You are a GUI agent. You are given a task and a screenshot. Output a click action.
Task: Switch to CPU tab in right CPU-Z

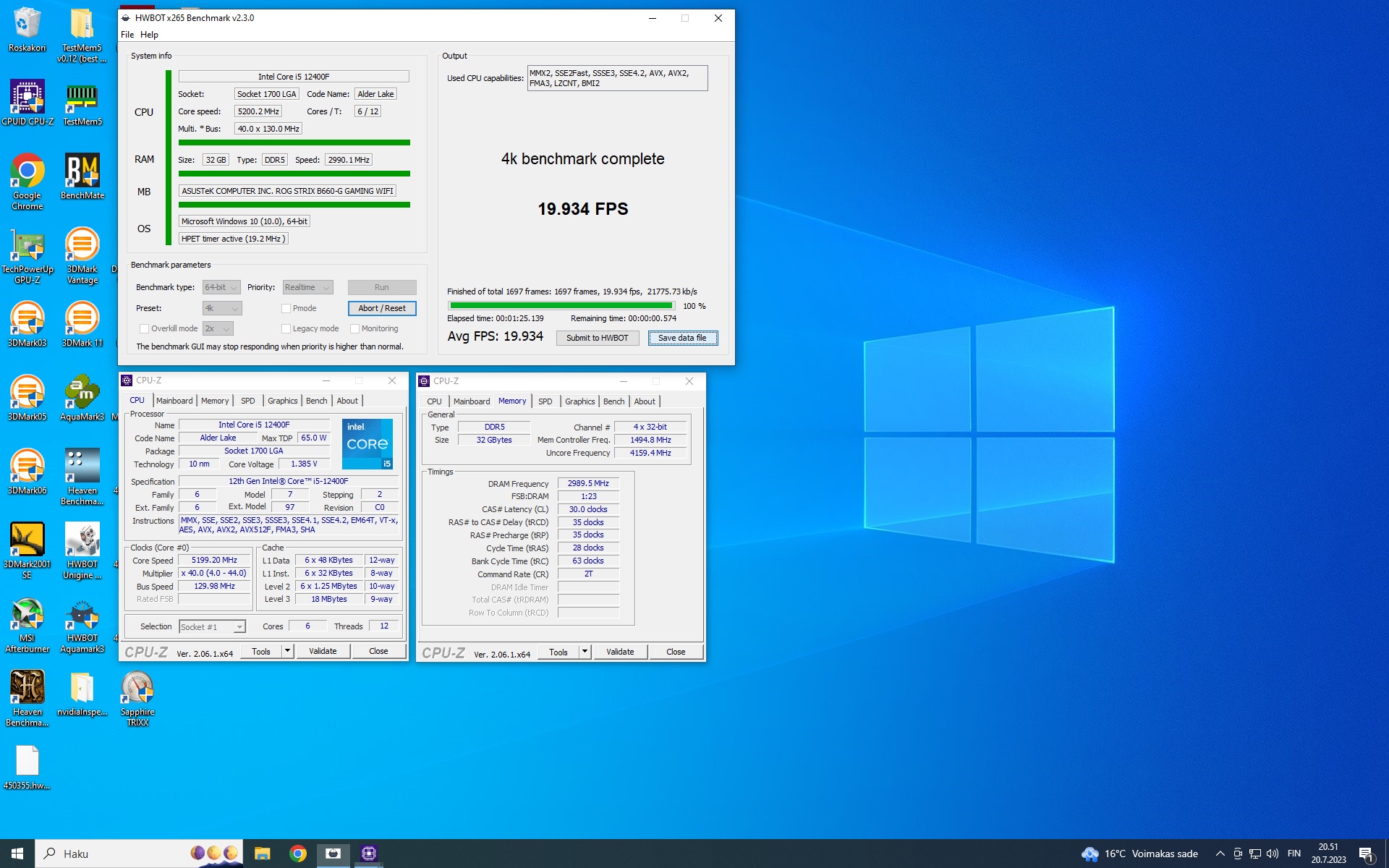434,401
